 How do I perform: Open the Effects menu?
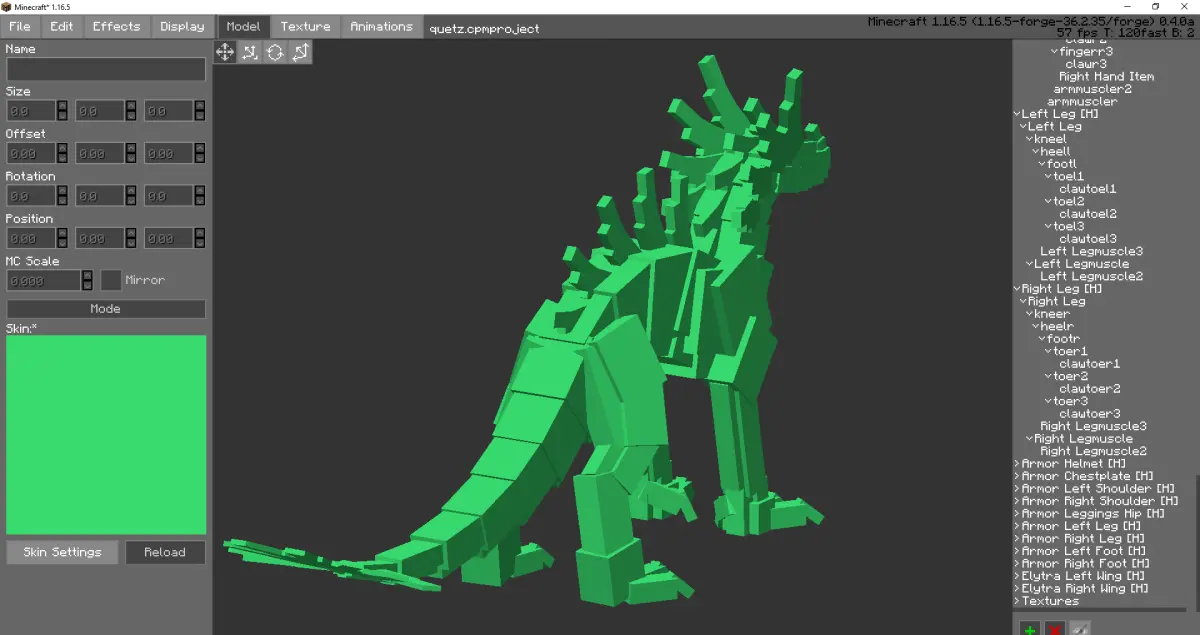[x=117, y=27]
